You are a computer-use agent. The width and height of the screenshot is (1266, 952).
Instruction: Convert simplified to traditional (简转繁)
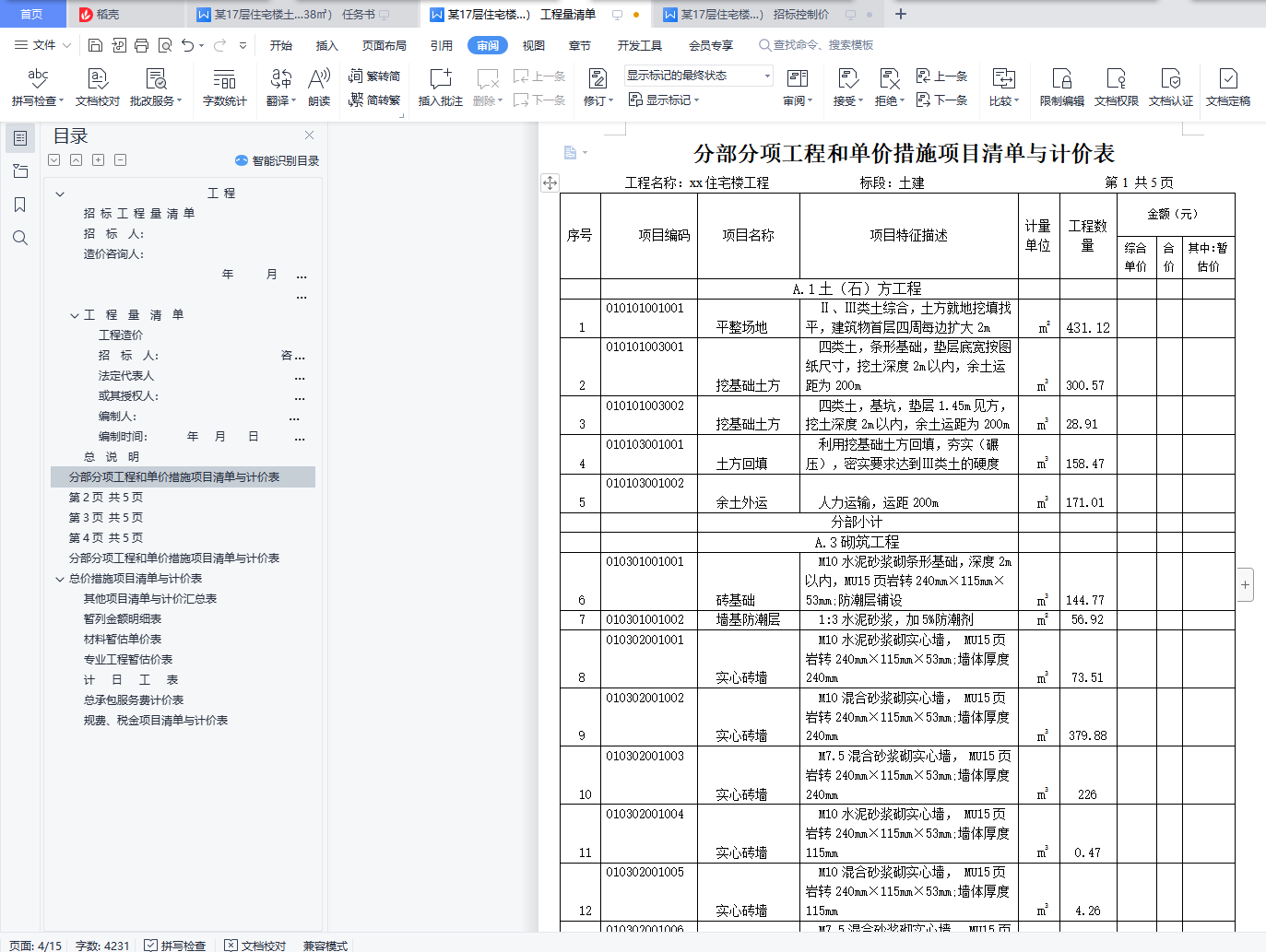(x=374, y=100)
